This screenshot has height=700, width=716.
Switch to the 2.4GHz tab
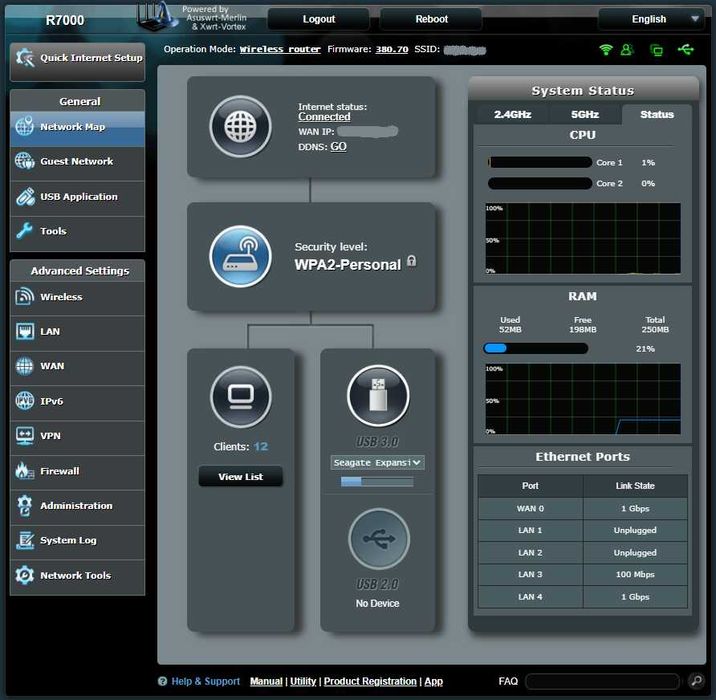(512, 115)
